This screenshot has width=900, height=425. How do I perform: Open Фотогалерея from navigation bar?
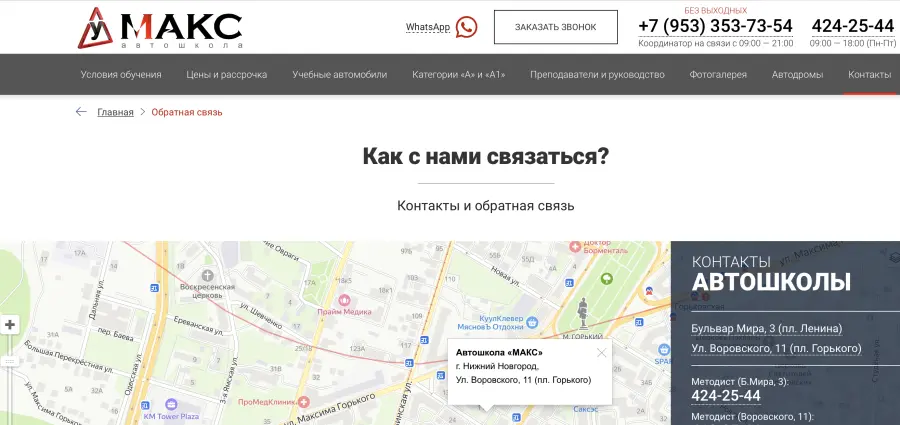718,75
